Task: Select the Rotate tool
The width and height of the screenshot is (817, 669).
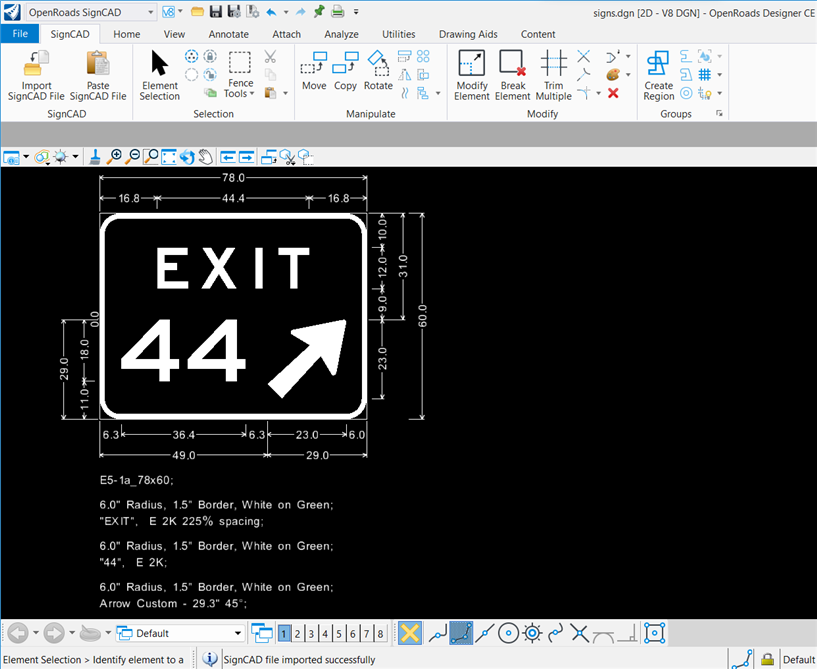Action: [378, 71]
